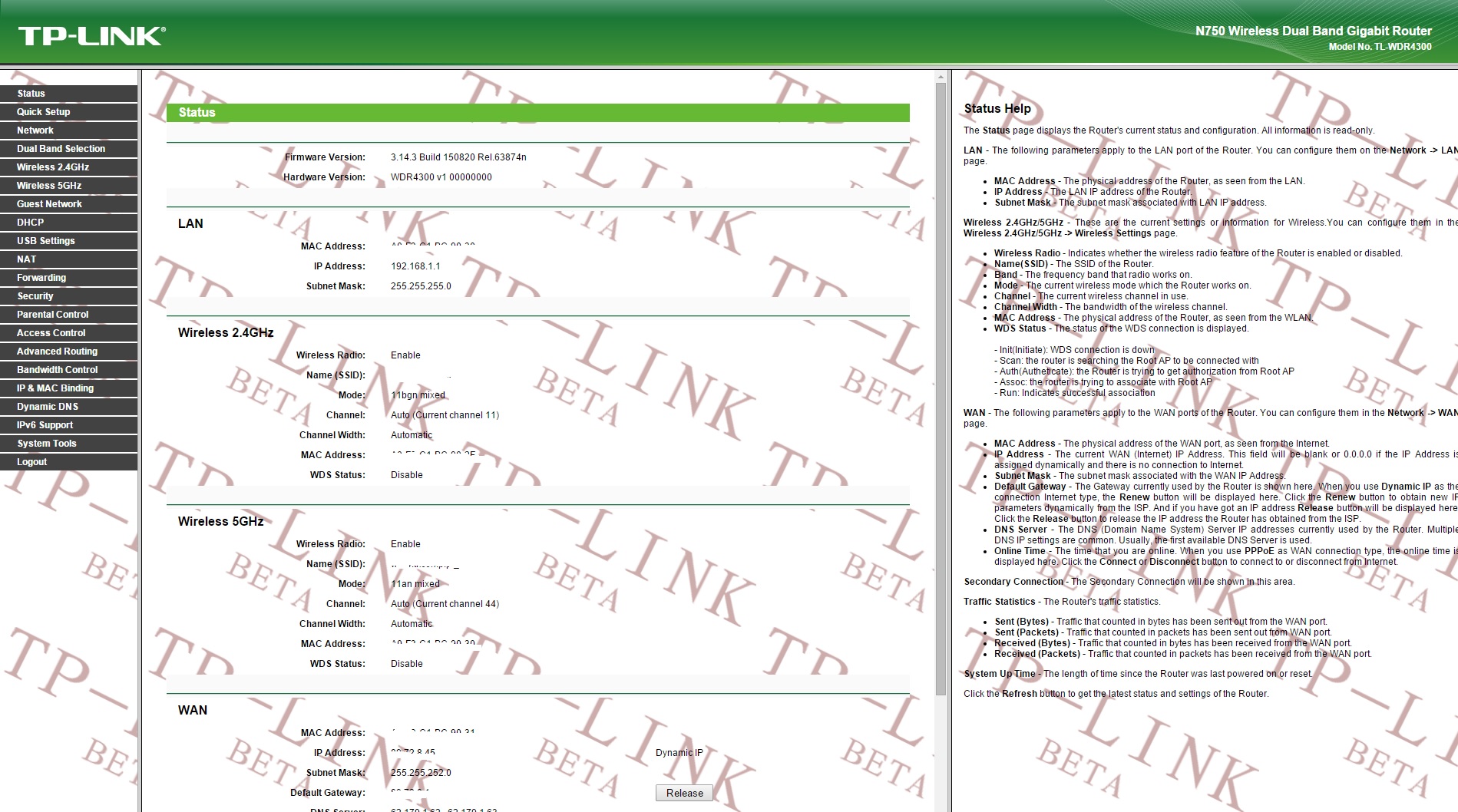The width and height of the screenshot is (1458, 812).
Task: Open Parental Control page
Action: pyautogui.click(x=53, y=315)
